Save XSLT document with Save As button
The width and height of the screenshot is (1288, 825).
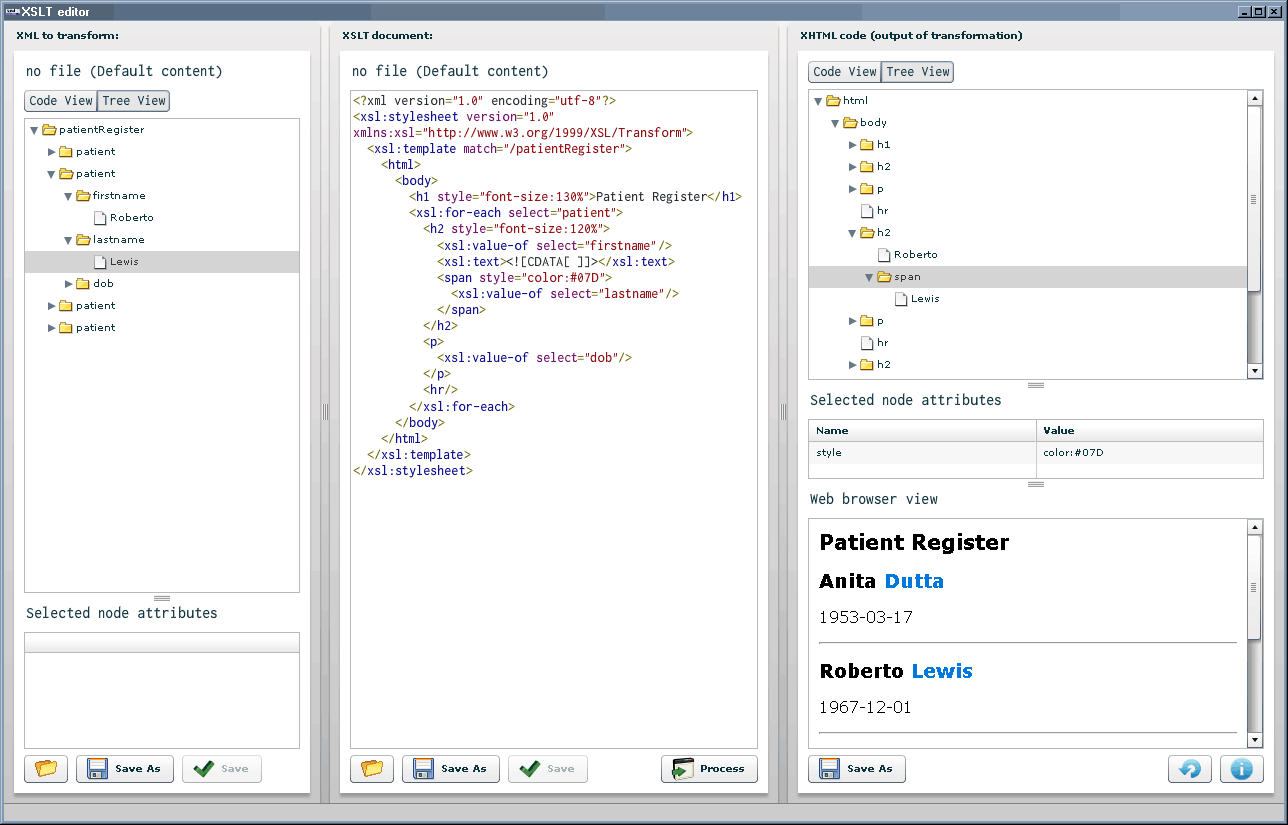pyautogui.click(x=451, y=769)
